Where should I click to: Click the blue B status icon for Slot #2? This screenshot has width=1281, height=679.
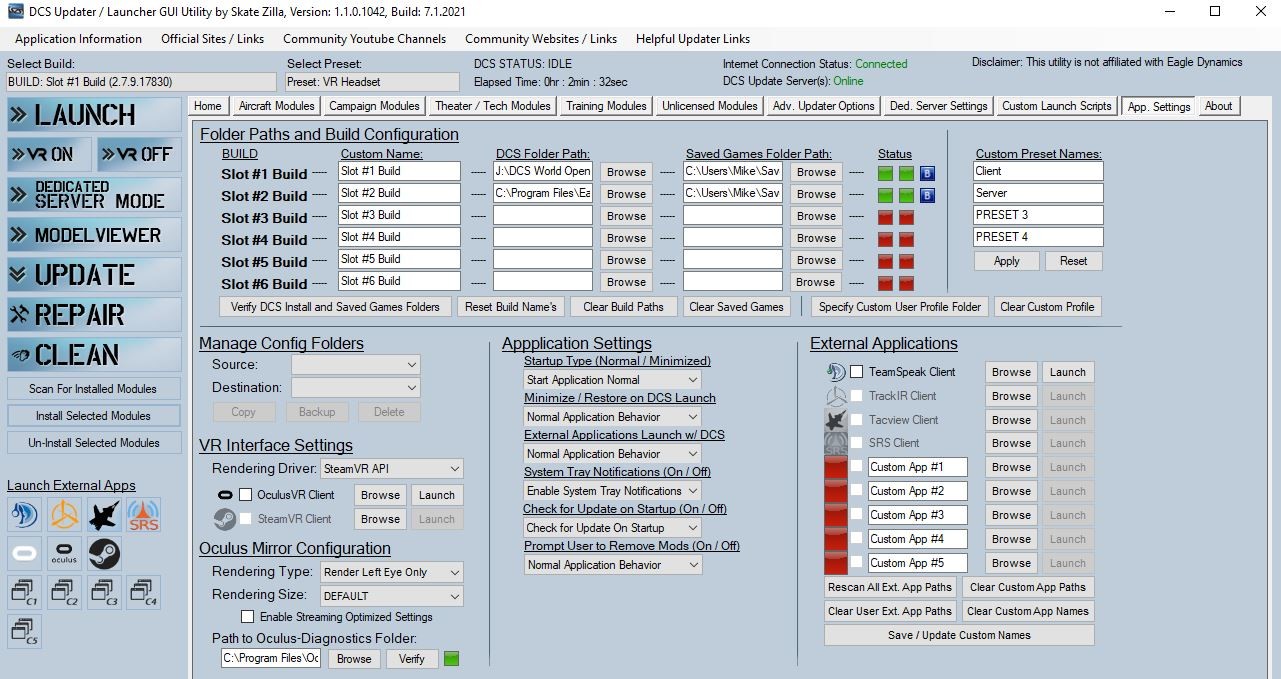click(927, 195)
